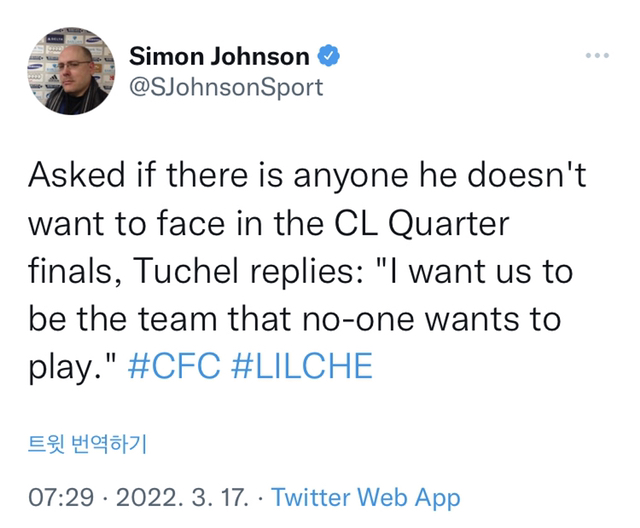Open Simon Johnson's profile picture
Viewport: 640px width, 528px height.
click(70, 72)
